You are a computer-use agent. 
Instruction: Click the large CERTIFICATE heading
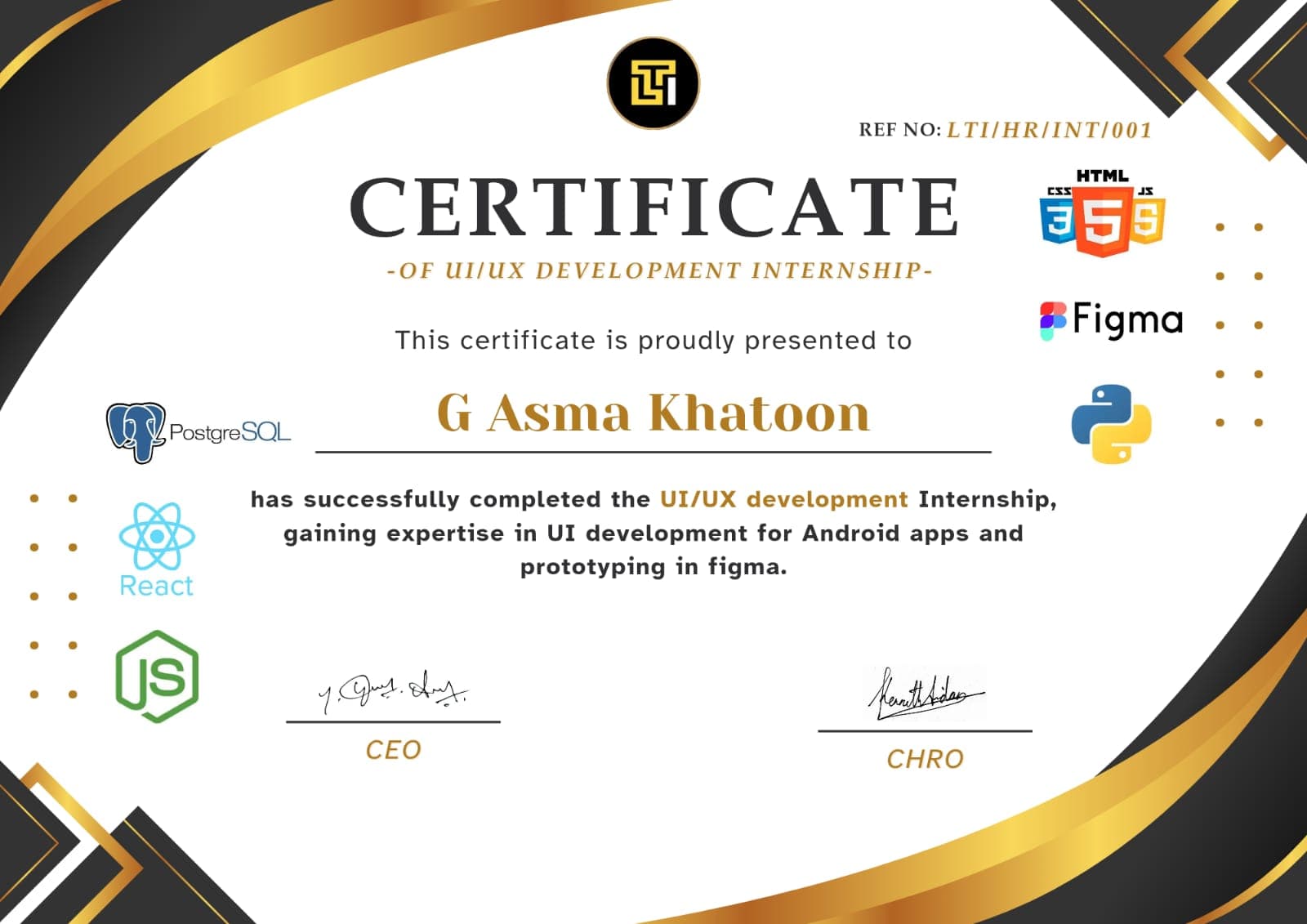coord(654,207)
